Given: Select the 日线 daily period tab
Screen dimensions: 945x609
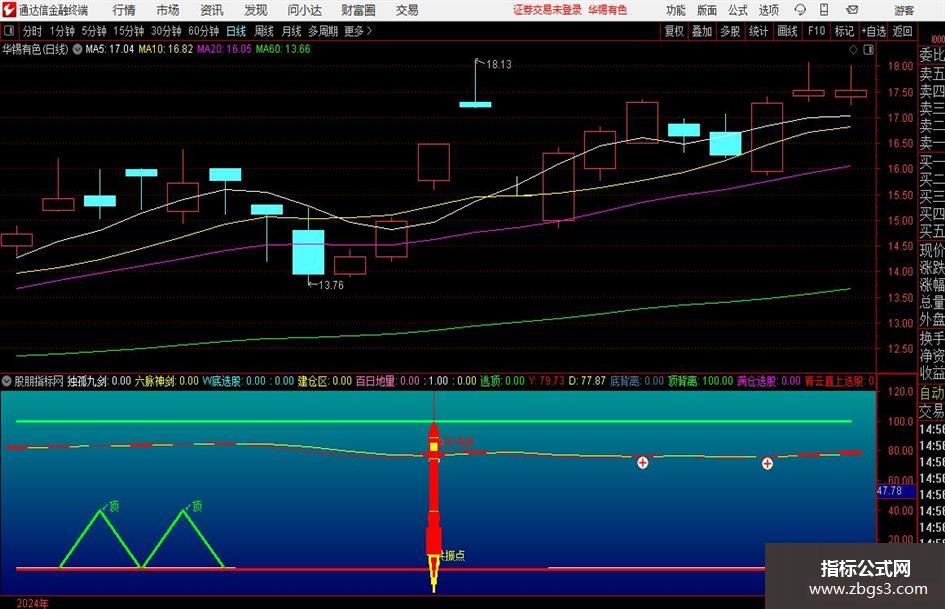Looking at the screenshot, I should click(236, 31).
